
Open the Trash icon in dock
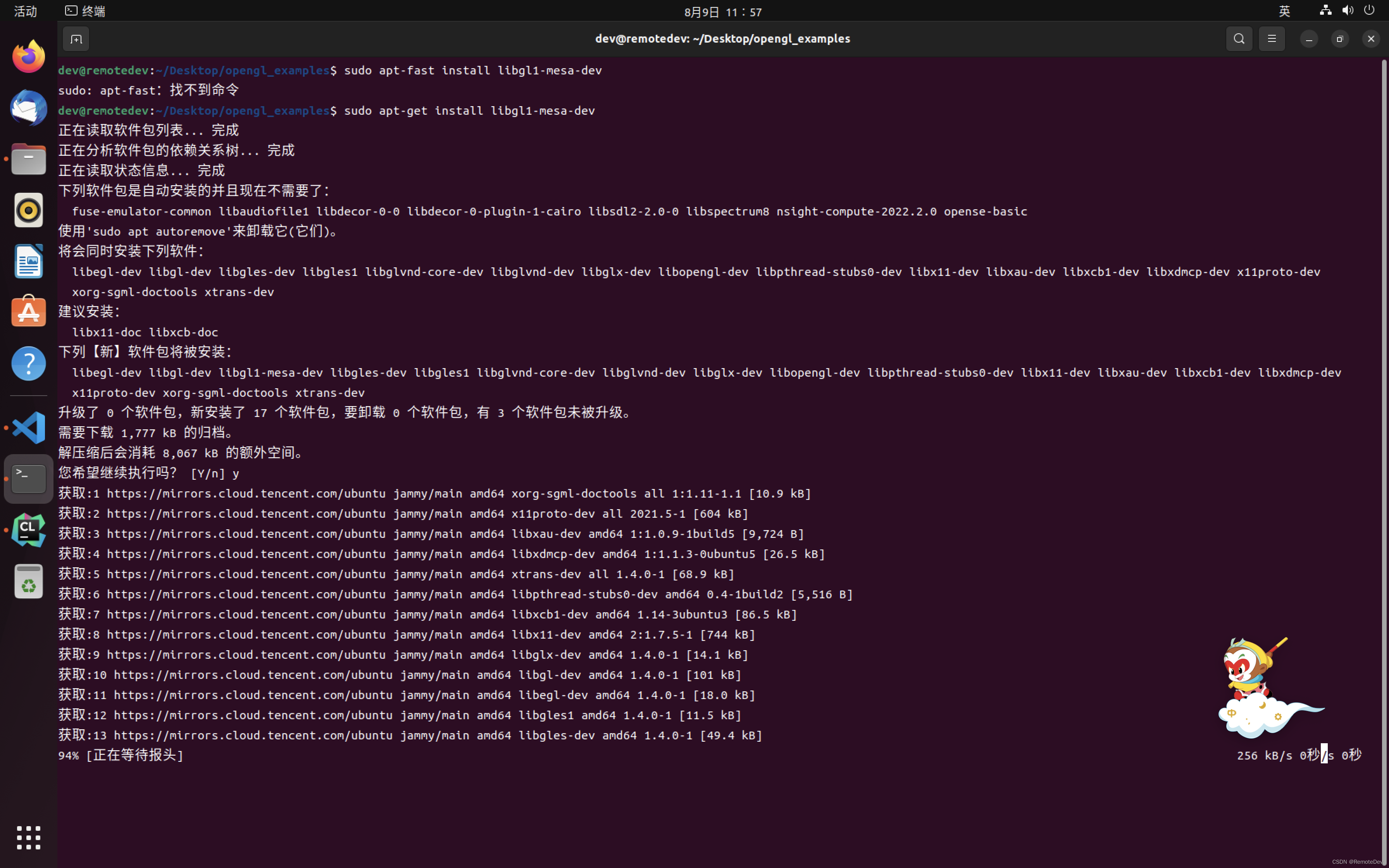click(x=28, y=582)
